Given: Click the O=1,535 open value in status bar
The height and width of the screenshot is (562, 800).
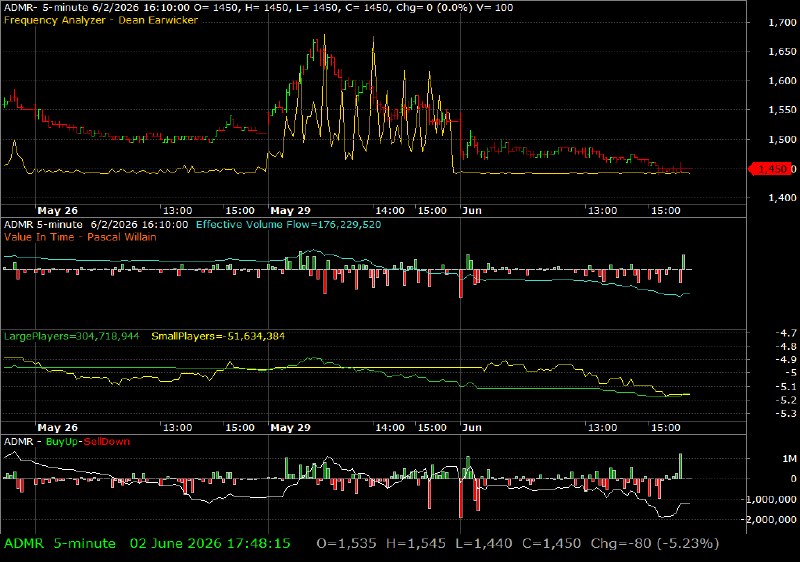Looking at the screenshot, I should tap(346, 544).
